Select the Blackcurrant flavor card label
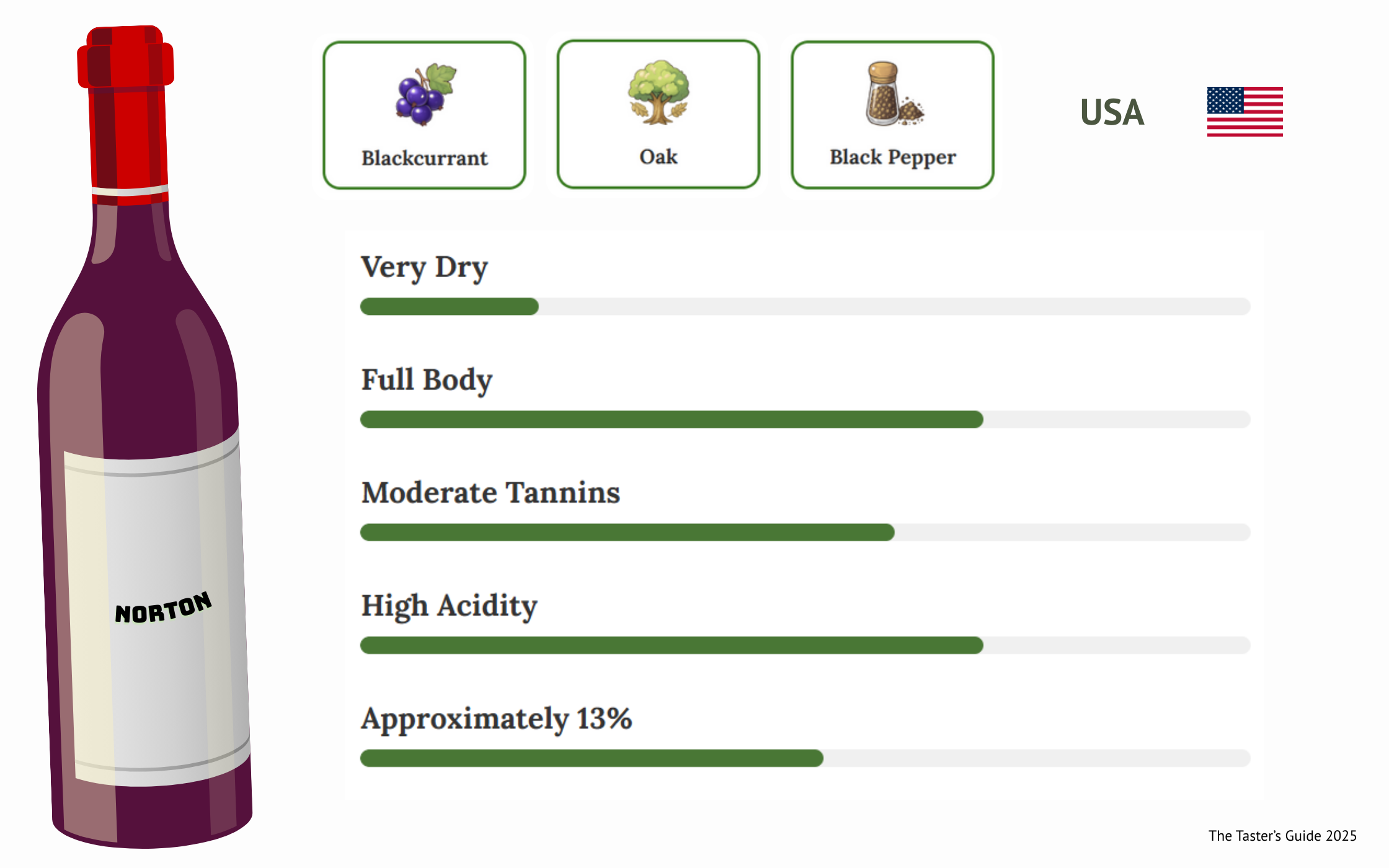The width and height of the screenshot is (1389, 868). pos(425,158)
